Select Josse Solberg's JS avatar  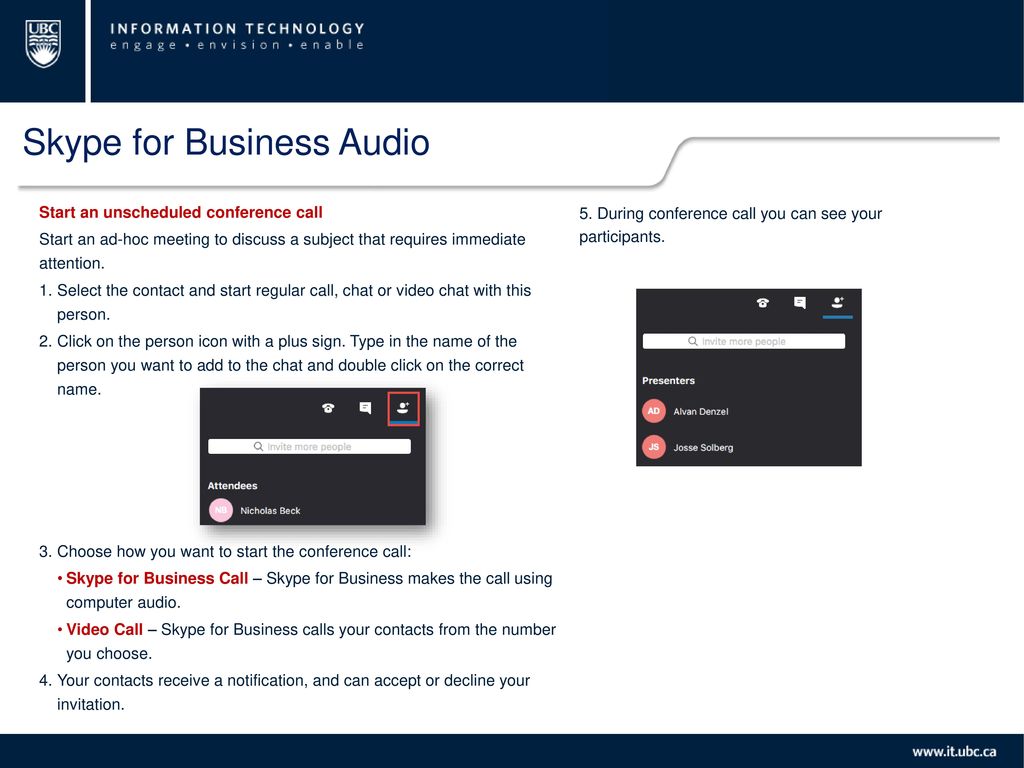(x=654, y=447)
